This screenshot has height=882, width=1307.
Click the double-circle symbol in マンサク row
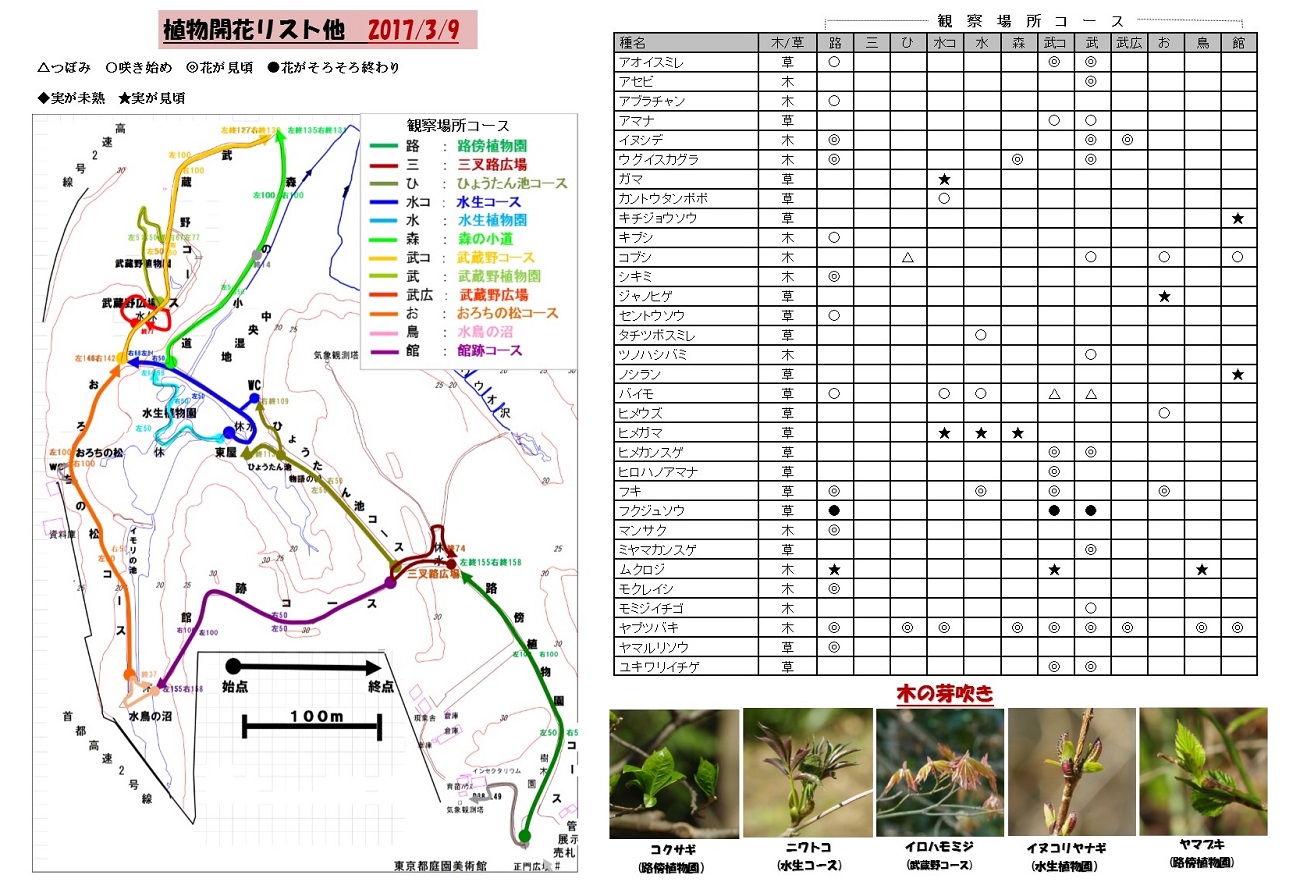pos(834,530)
